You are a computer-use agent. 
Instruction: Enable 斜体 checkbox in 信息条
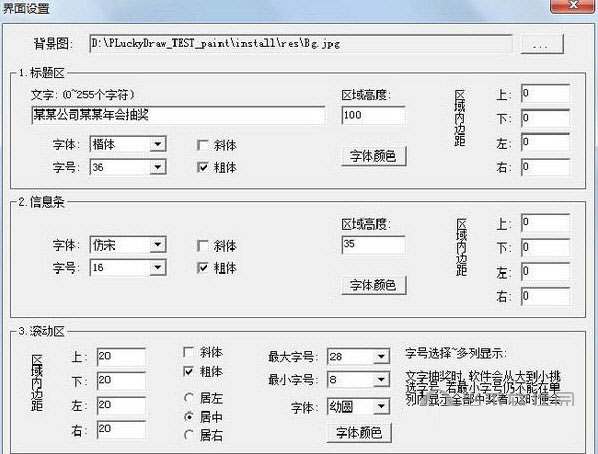point(203,246)
